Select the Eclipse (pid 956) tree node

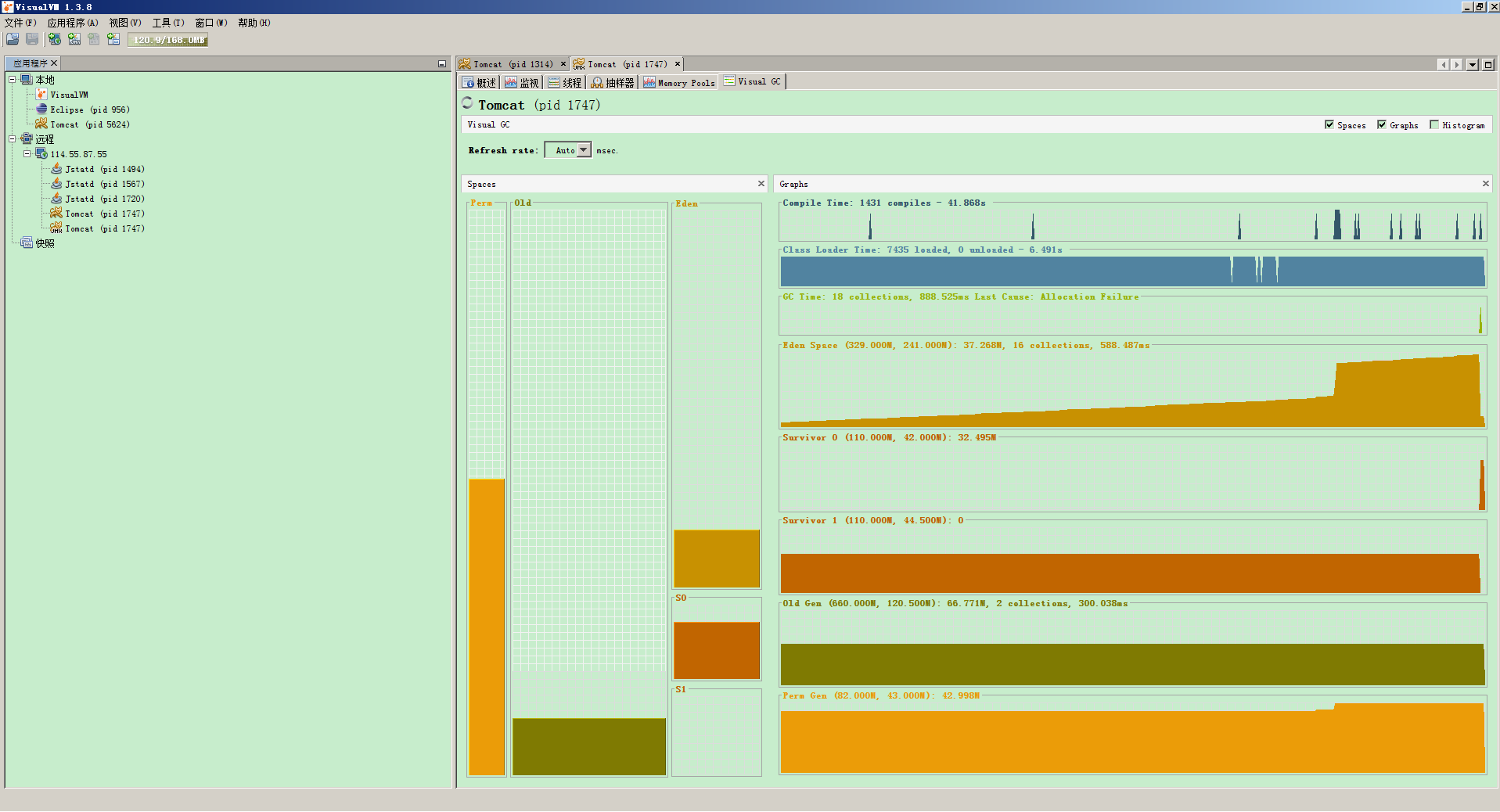click(82, 110)
